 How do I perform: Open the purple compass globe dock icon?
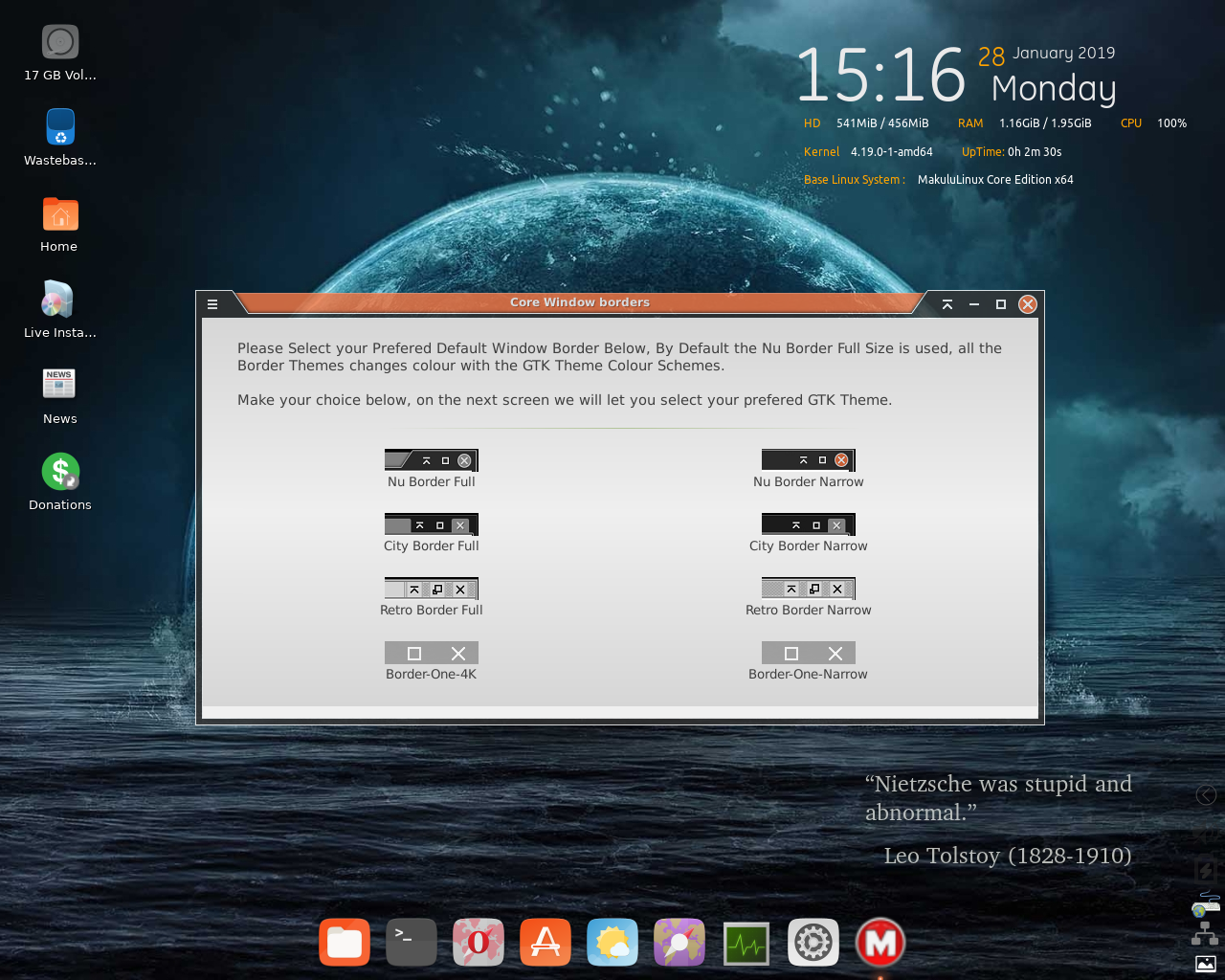point(679,943)
